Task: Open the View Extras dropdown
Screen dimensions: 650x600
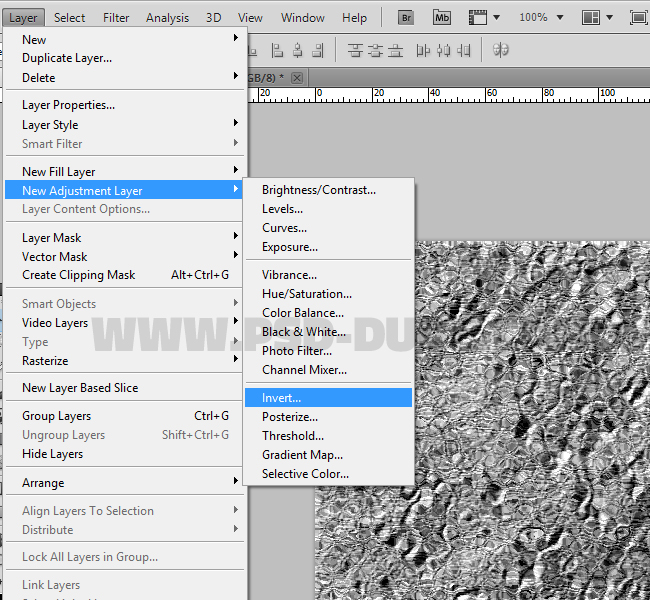Action: [x=485, y=17]
